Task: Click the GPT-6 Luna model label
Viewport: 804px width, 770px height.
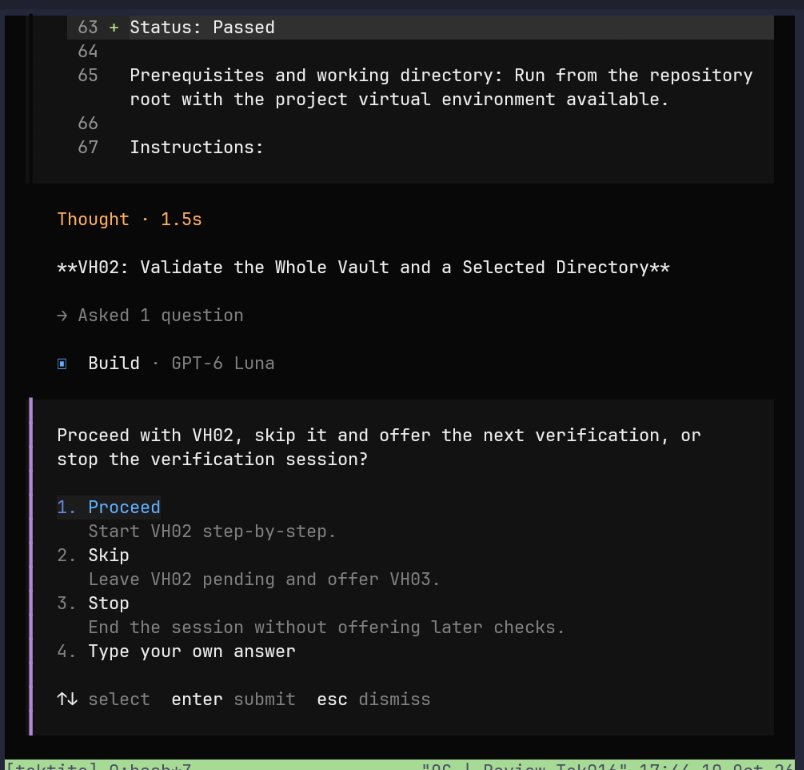Action: 223,363
